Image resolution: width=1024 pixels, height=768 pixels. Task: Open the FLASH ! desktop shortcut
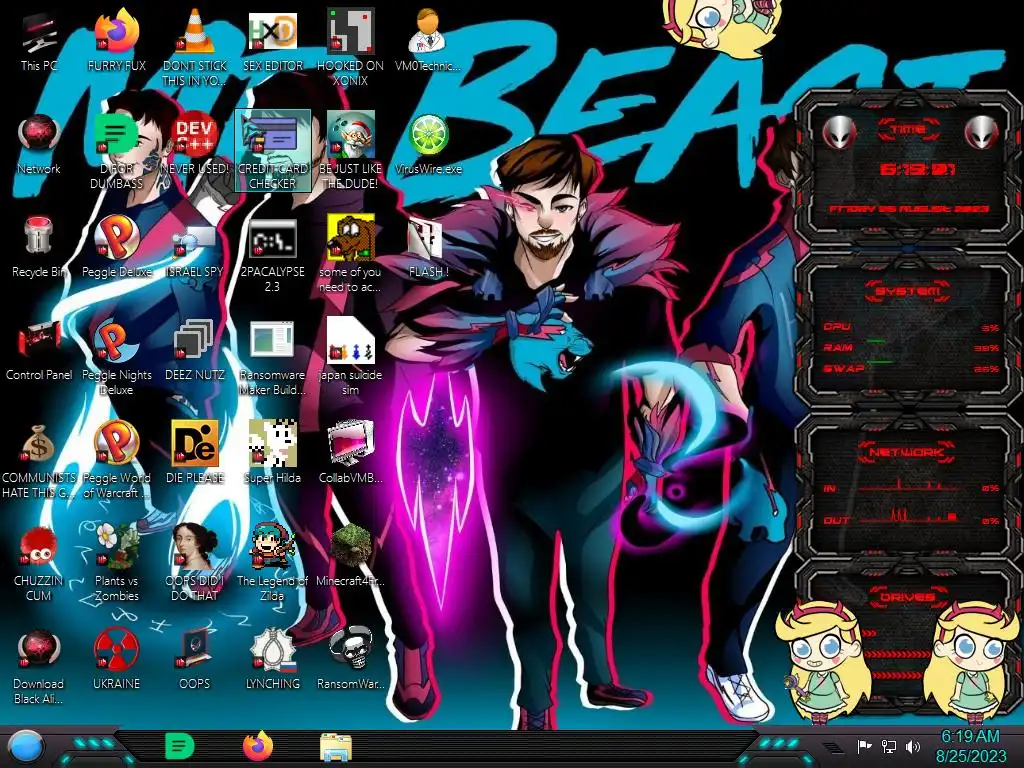pyautogui.click(x=428, y=248)
